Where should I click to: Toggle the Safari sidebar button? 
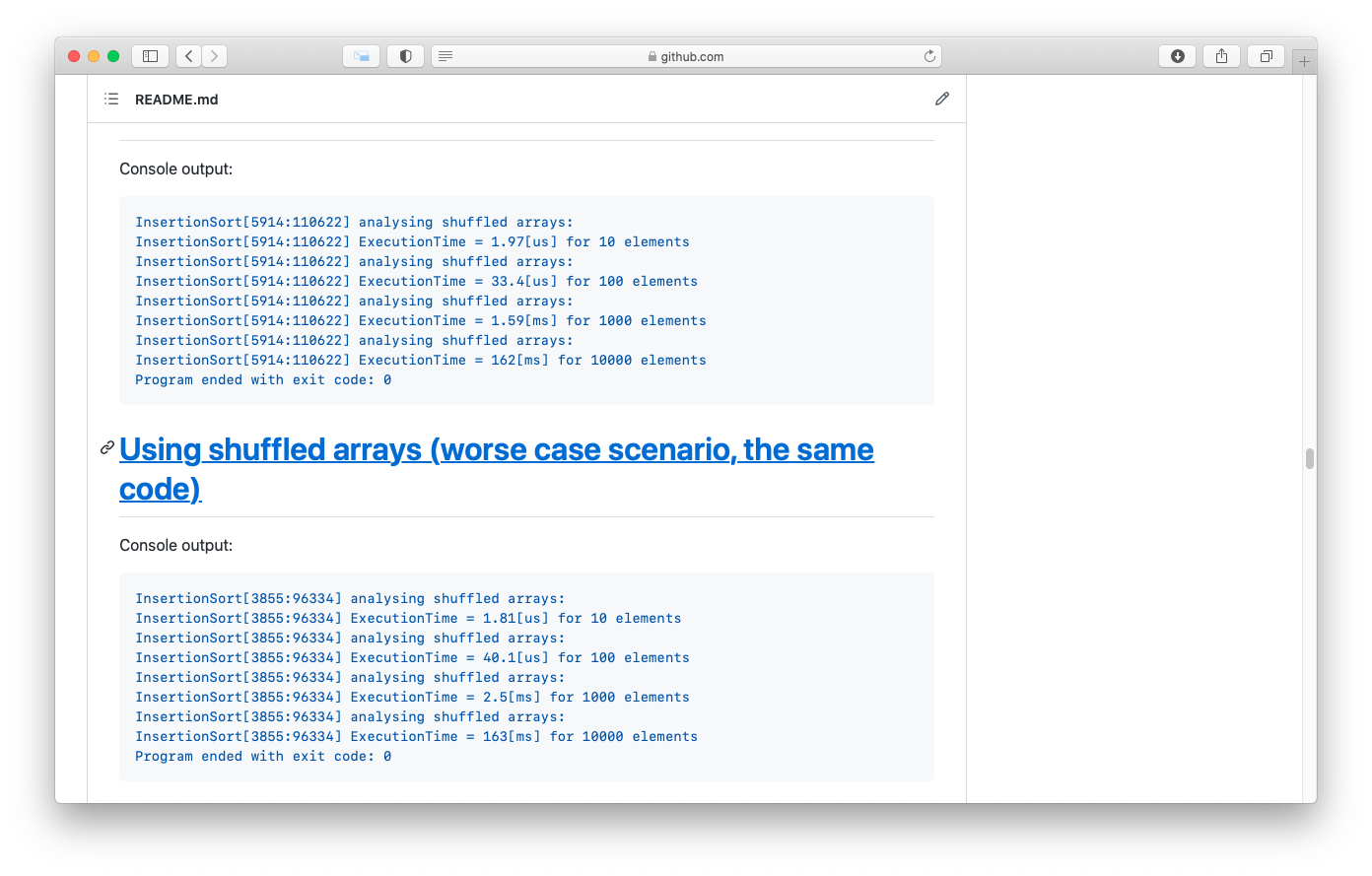pyautogui.click(x=150, y=56)
